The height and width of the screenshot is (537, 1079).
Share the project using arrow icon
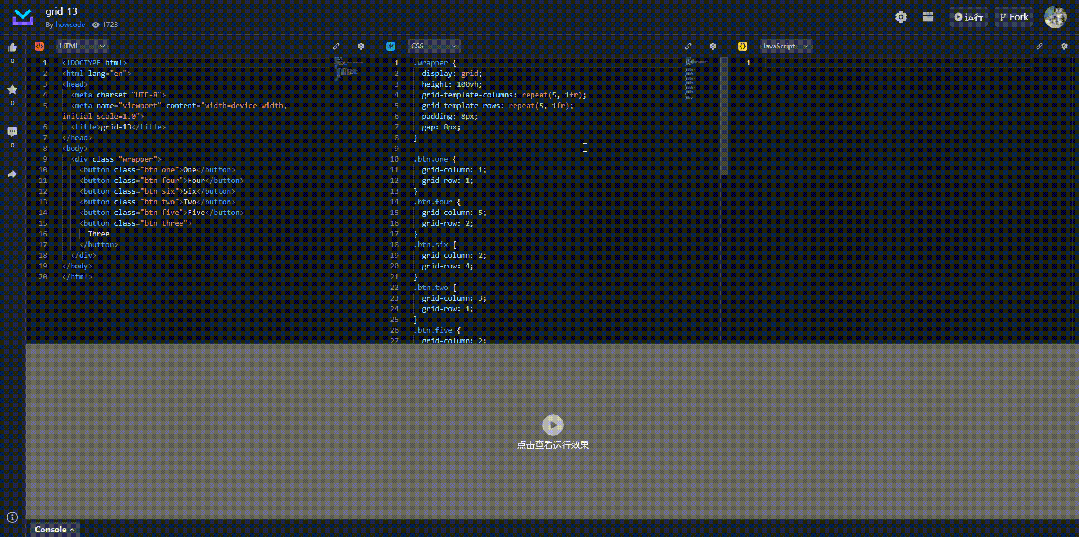pyautogui.click(x=12, y=174)
